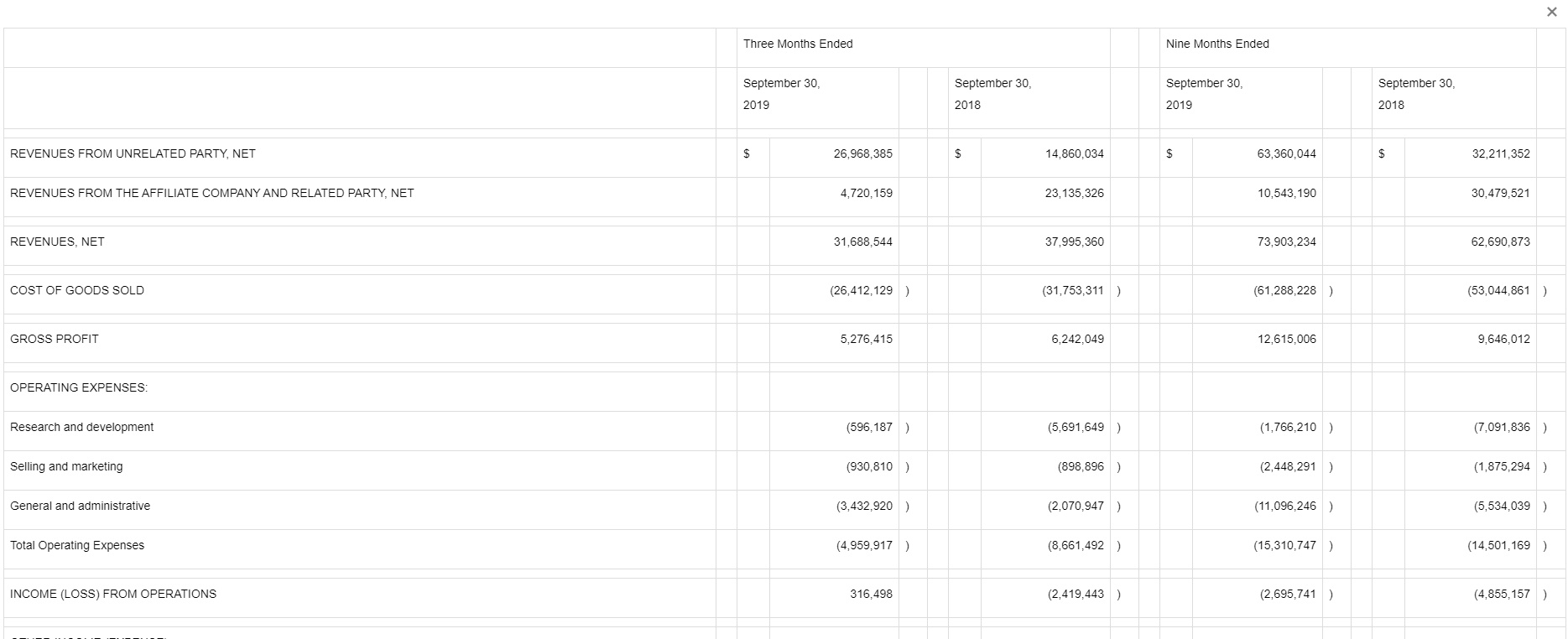Click the OPERATING EXPENSES heading

click(79, 388)
